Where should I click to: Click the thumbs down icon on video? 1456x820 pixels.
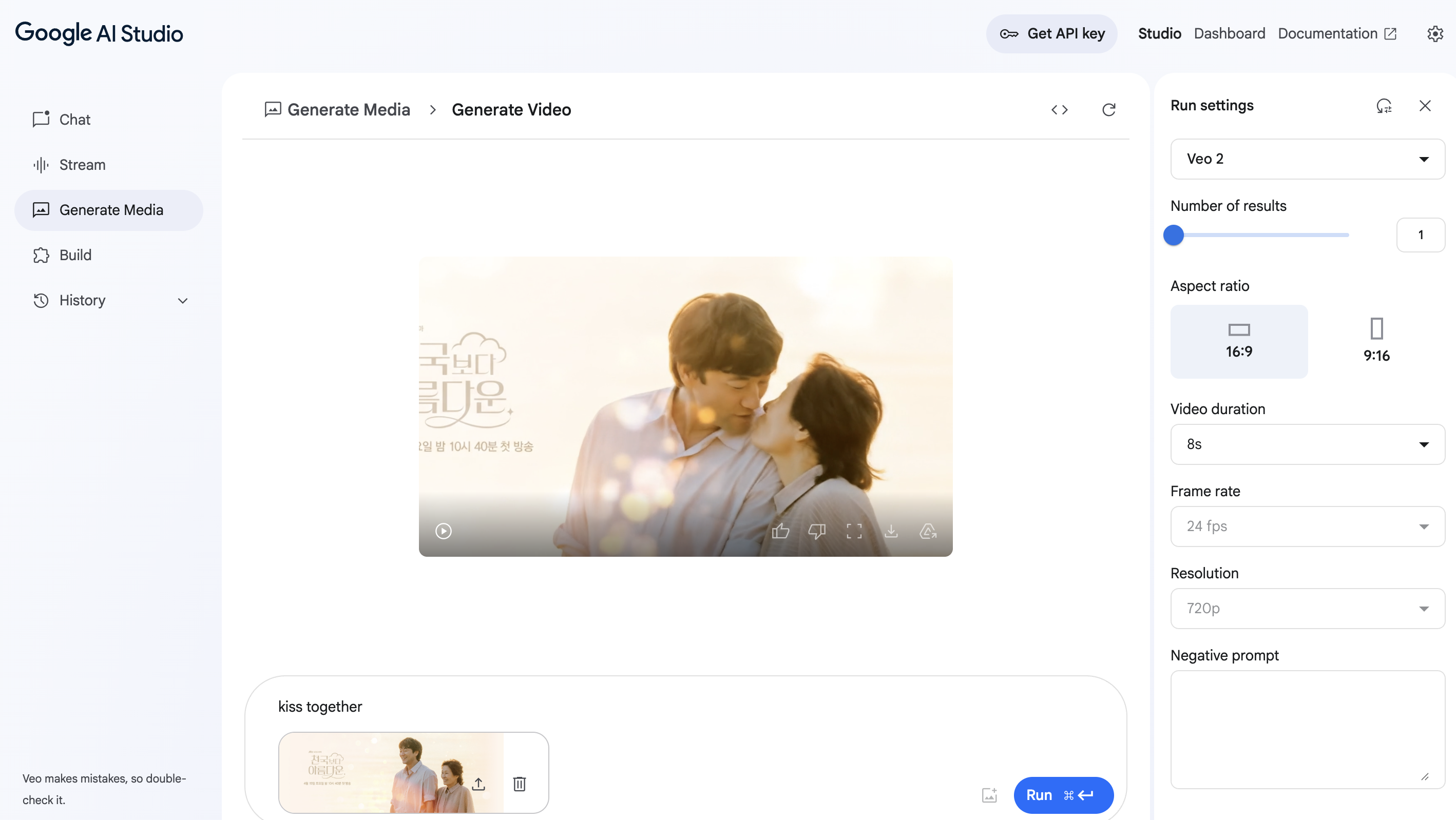click(817, 531)
